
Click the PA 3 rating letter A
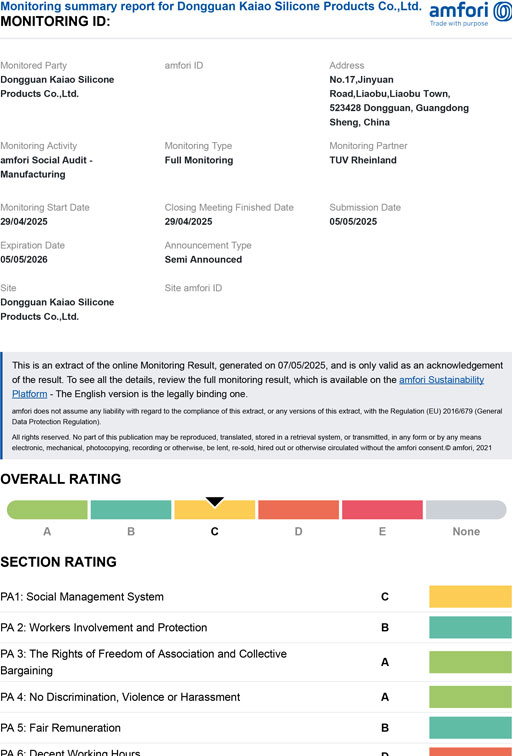(385, 662)
